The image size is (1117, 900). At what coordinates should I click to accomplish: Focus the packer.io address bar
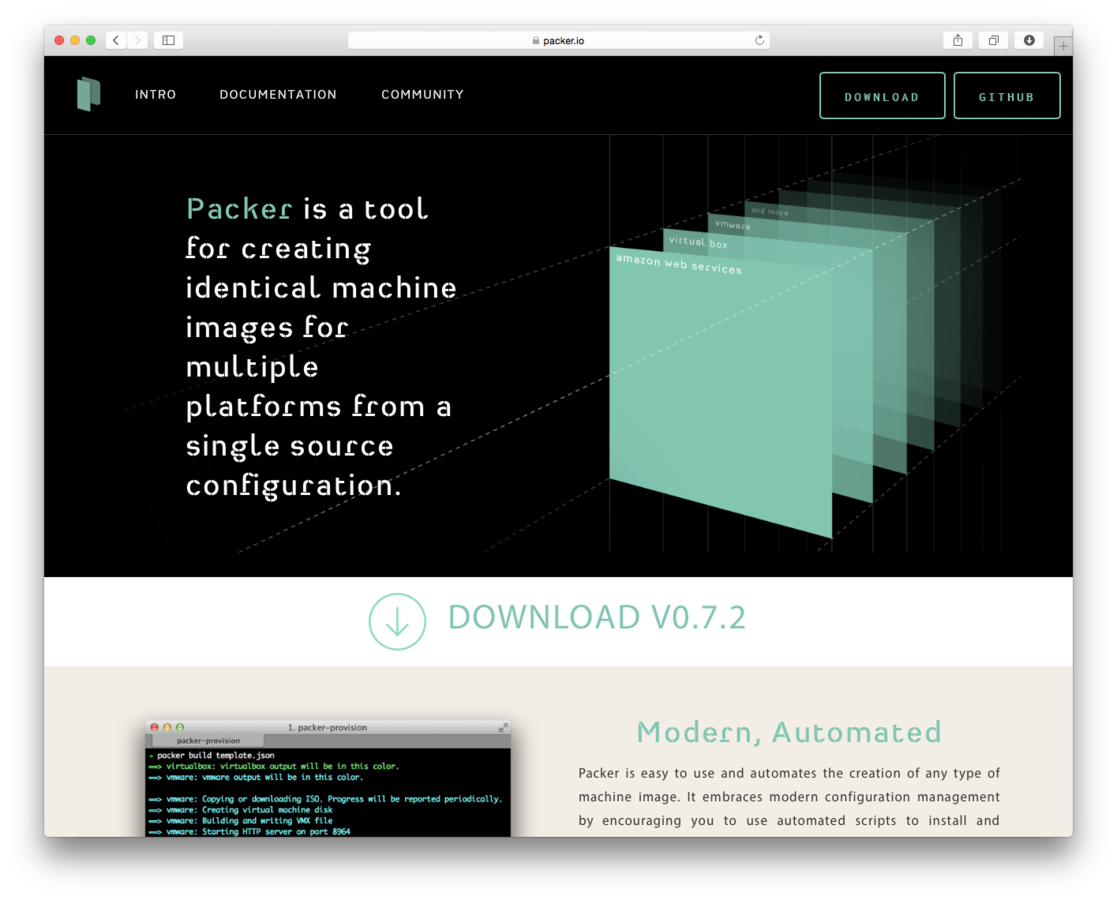coord(558,40)
